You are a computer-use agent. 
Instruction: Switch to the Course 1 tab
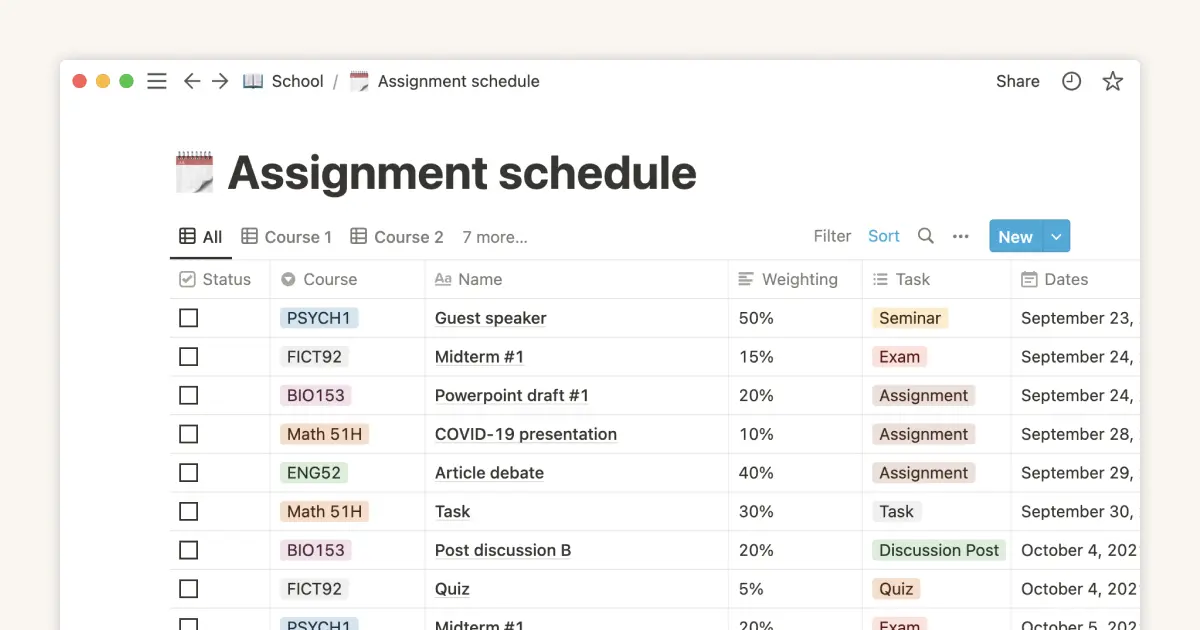click(x=287, y=237)
